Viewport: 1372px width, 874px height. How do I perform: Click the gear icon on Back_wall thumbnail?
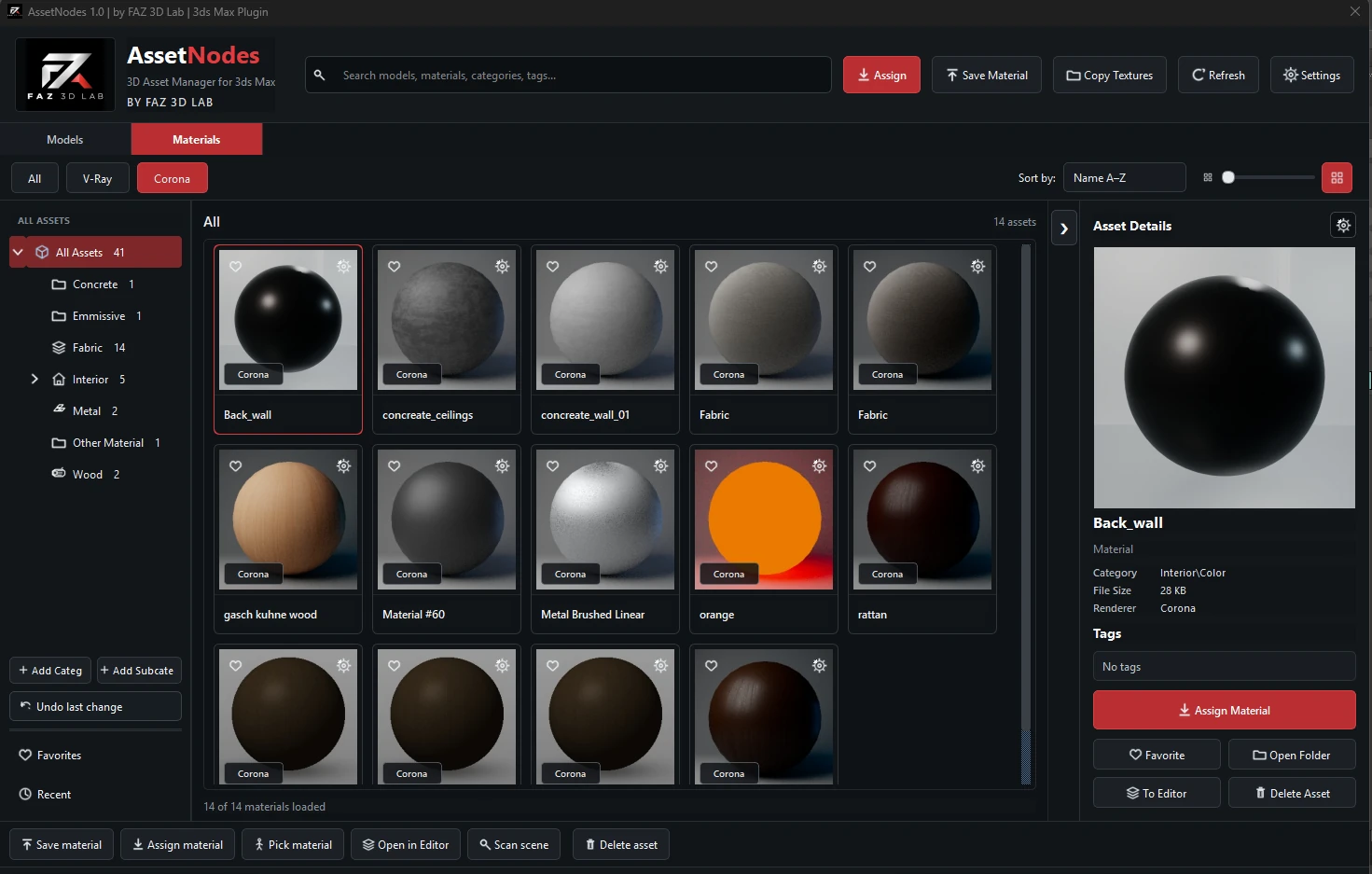pyautogui.click(x=344, y=267)
